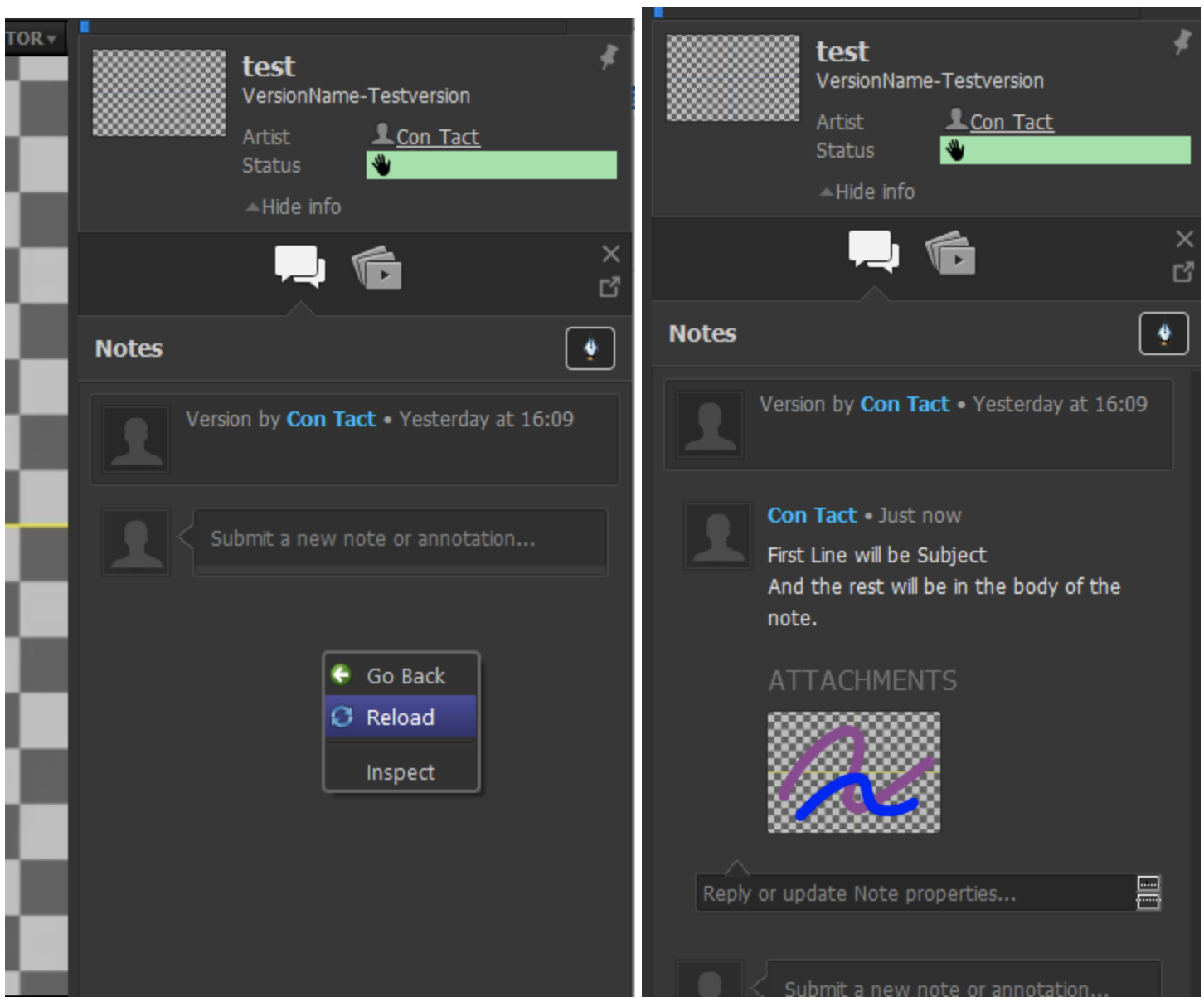Viewport: 1204px width, 1002px height.
Task: Collapse details via Hide info in left panel
Action: click(x=294, y=207)
